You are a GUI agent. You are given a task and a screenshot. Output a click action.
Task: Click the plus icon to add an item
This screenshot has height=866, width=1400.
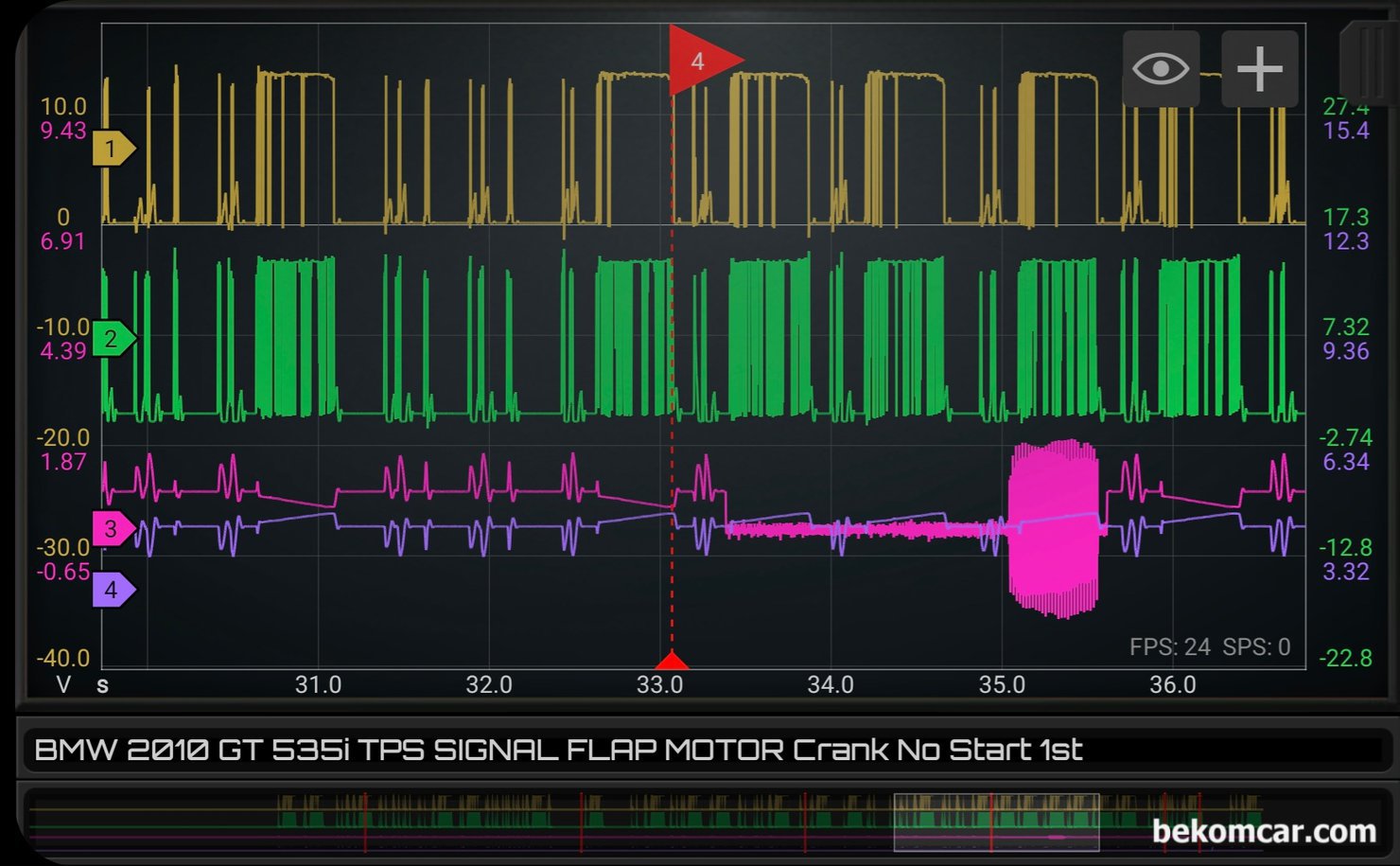pyautogui.click(x=1260, y=69)
